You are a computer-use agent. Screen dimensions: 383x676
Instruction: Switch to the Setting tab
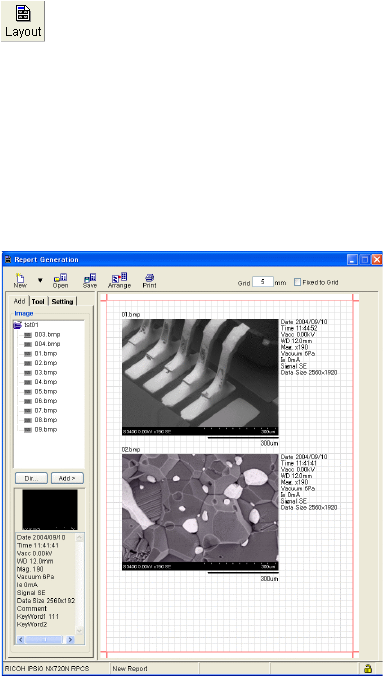pos(62,302)
